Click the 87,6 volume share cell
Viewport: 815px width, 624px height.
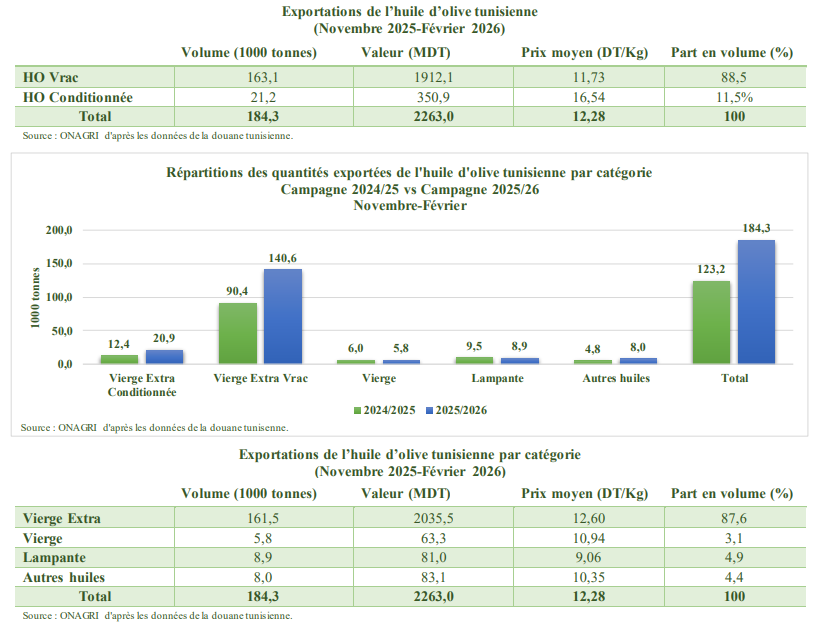tap(735, 518)
